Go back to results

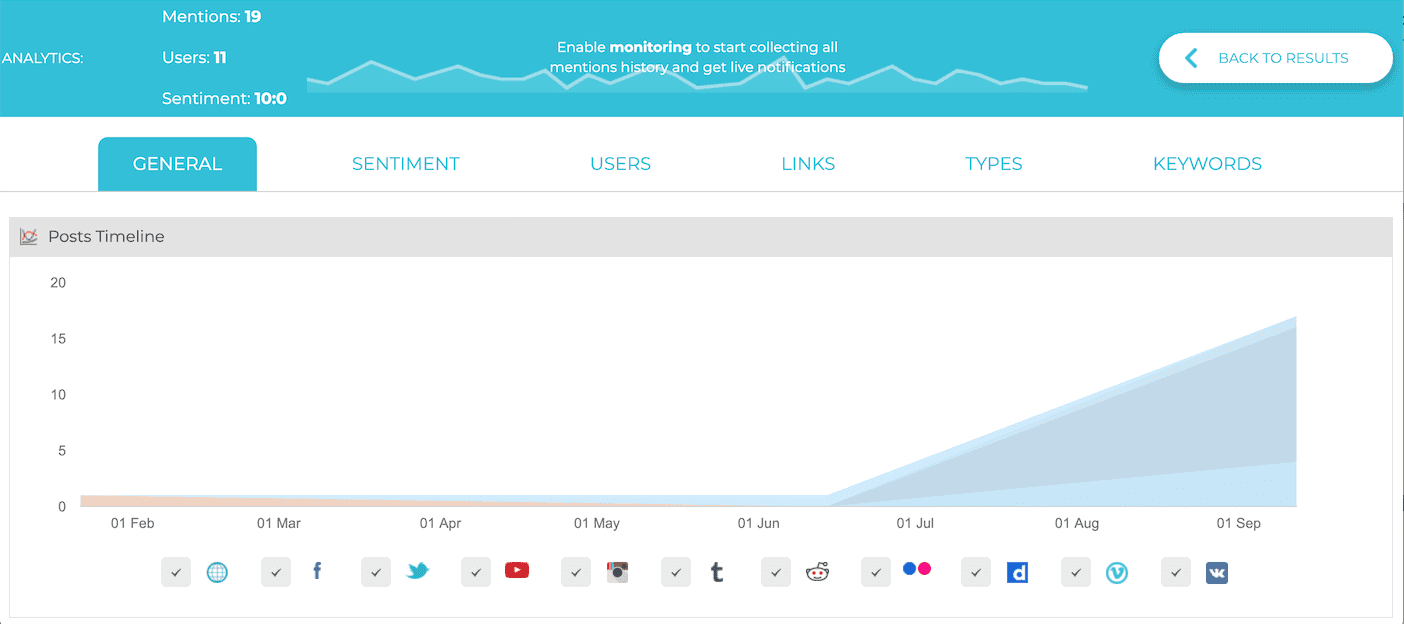coord(1275,58)
